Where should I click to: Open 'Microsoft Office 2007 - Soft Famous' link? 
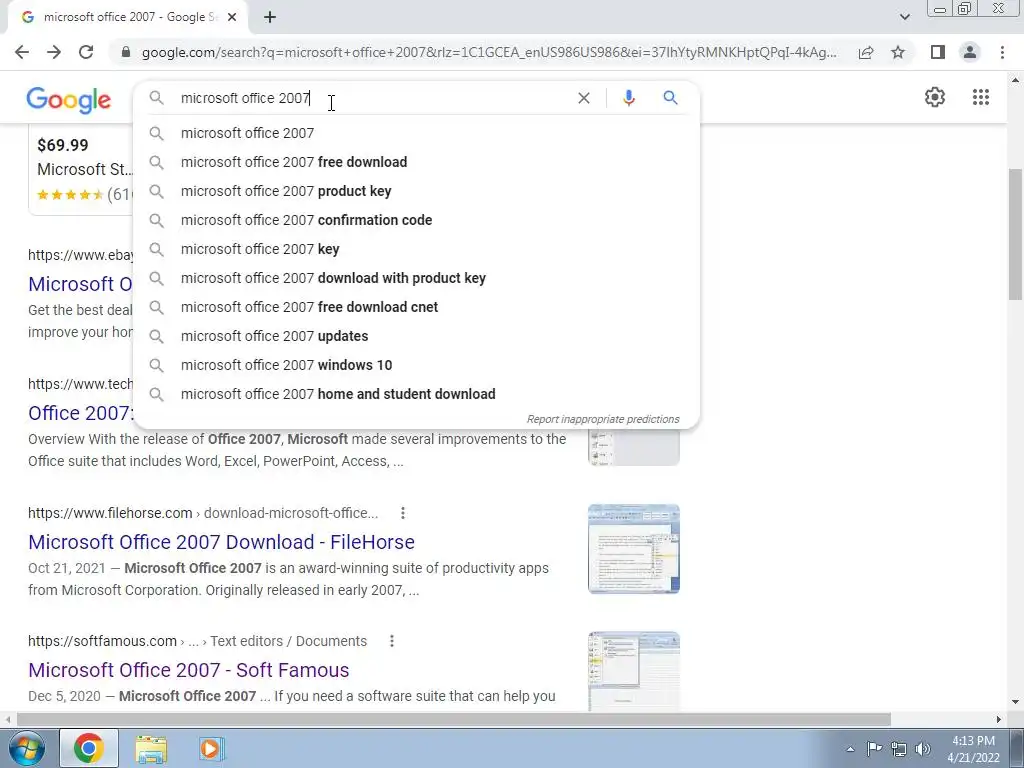pos(189,670)
